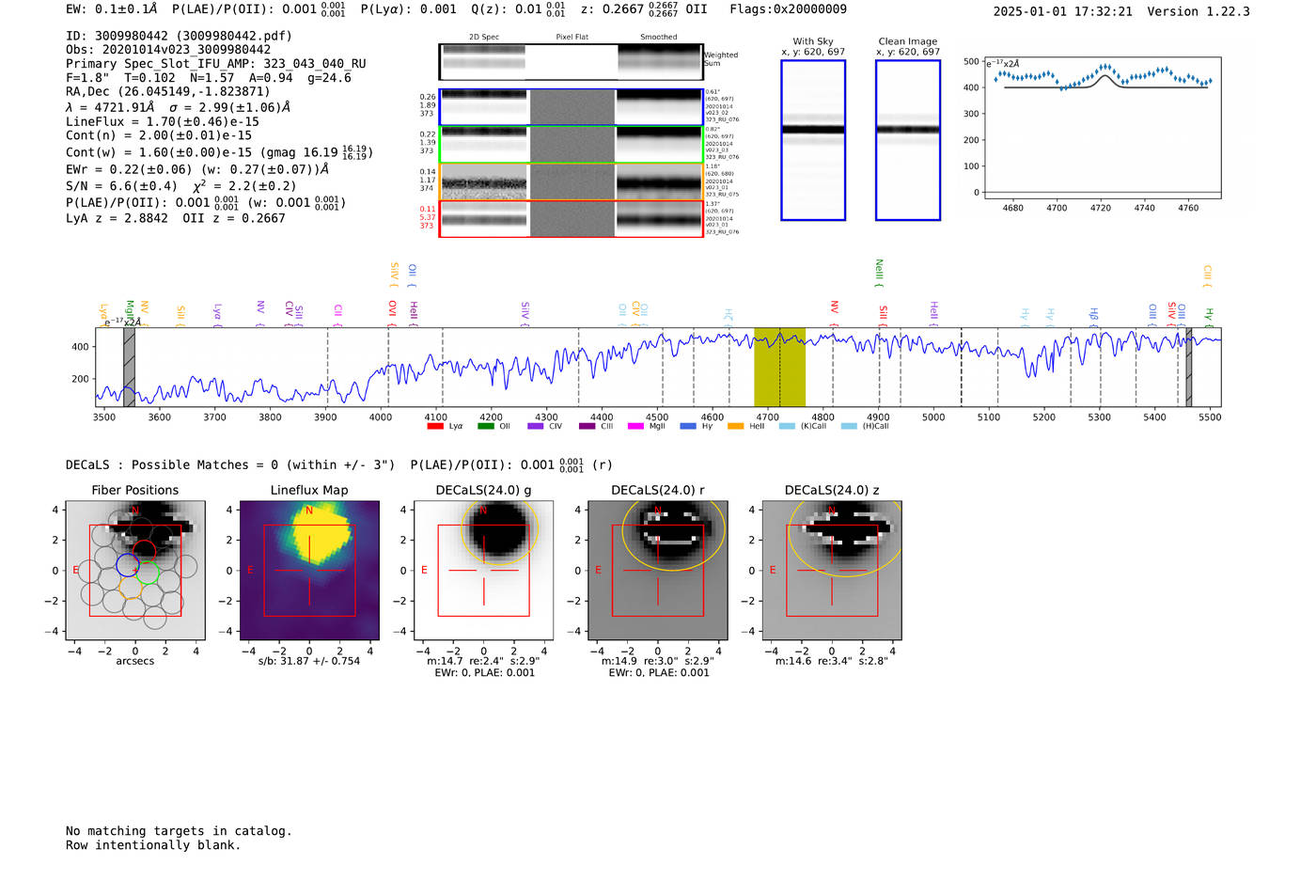This screenshot has width=1316, height=896.
Task: Click the 'Row intentionally blank.' text
Action: (153, 845)
